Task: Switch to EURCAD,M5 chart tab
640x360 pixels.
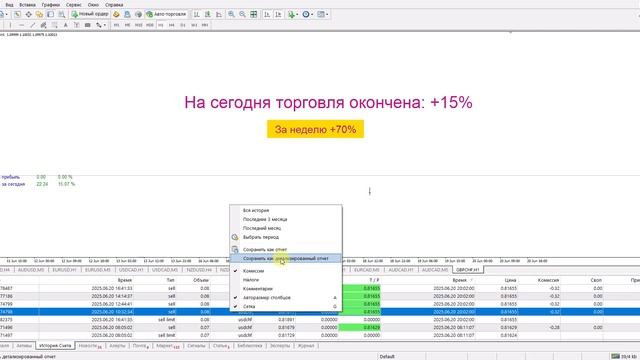Action: click(367, 270)
